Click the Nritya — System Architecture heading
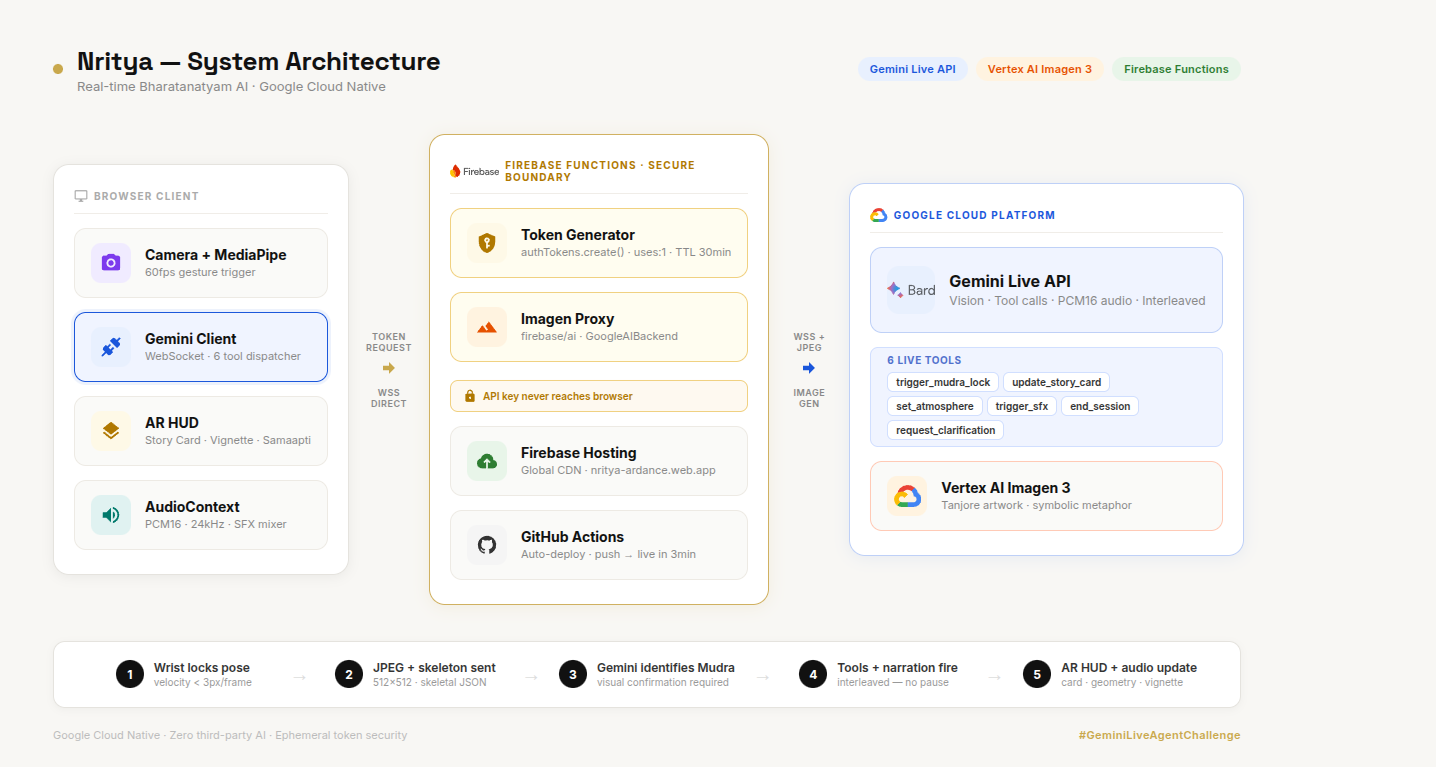The height and width of the screenshot is (767, 1436). pyautogui.click(x=259, y=61)
